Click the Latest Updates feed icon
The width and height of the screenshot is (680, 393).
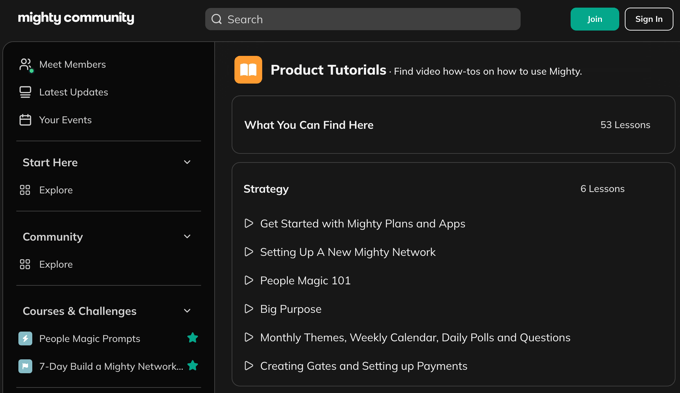pyautogui.click(x=25, y=92)
